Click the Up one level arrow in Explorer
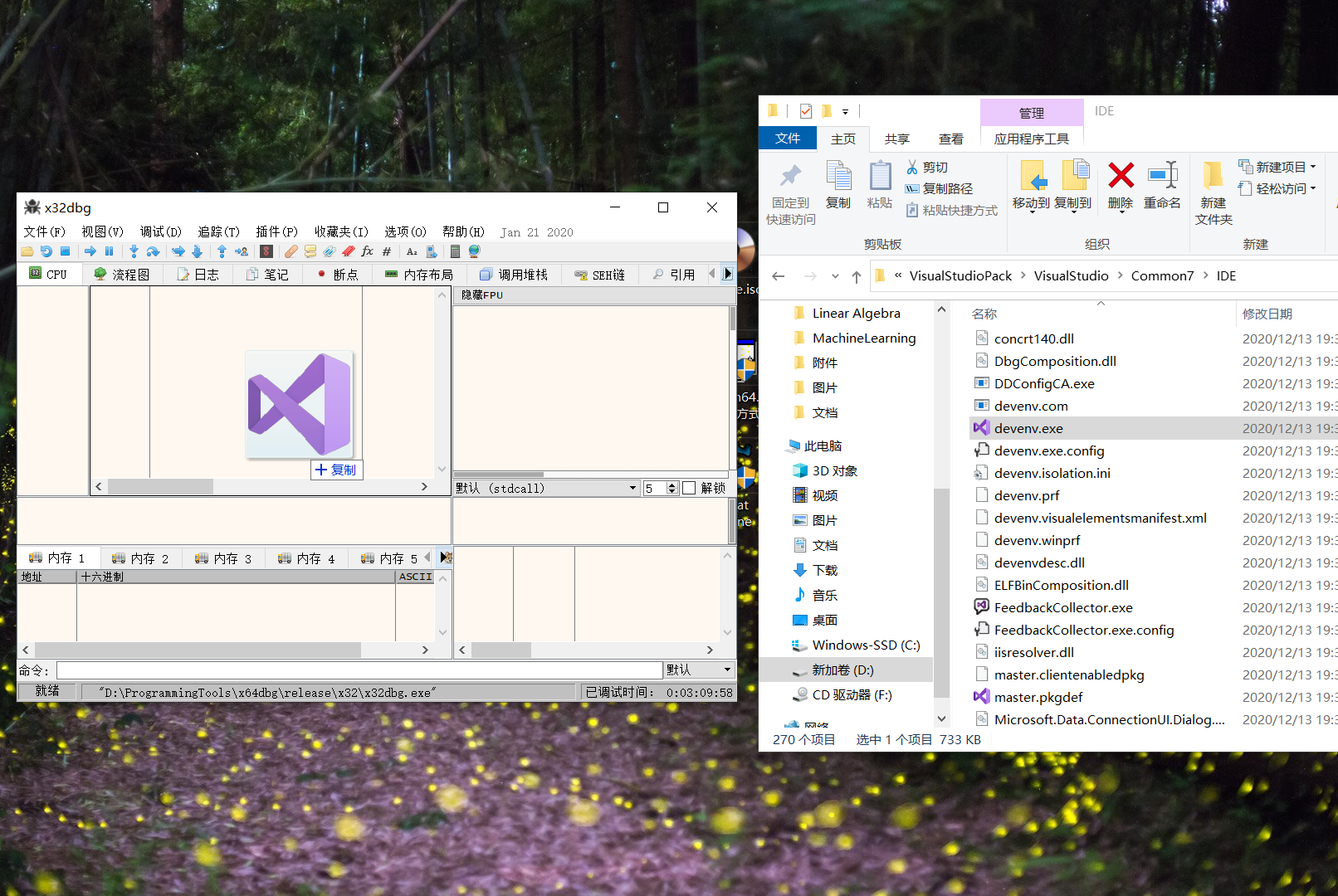 pos(857,276)
